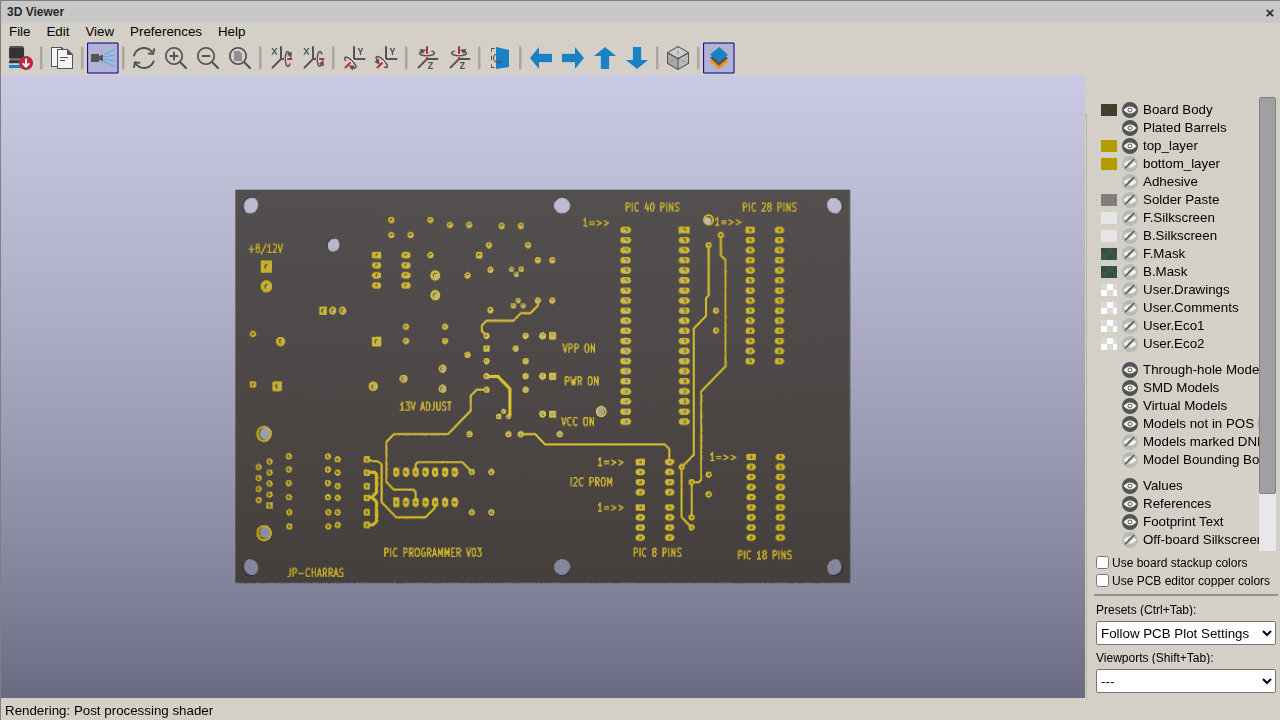Move board left with the blue left arrow
This screenshot has width=1280, height=720.
click(541, 58)
